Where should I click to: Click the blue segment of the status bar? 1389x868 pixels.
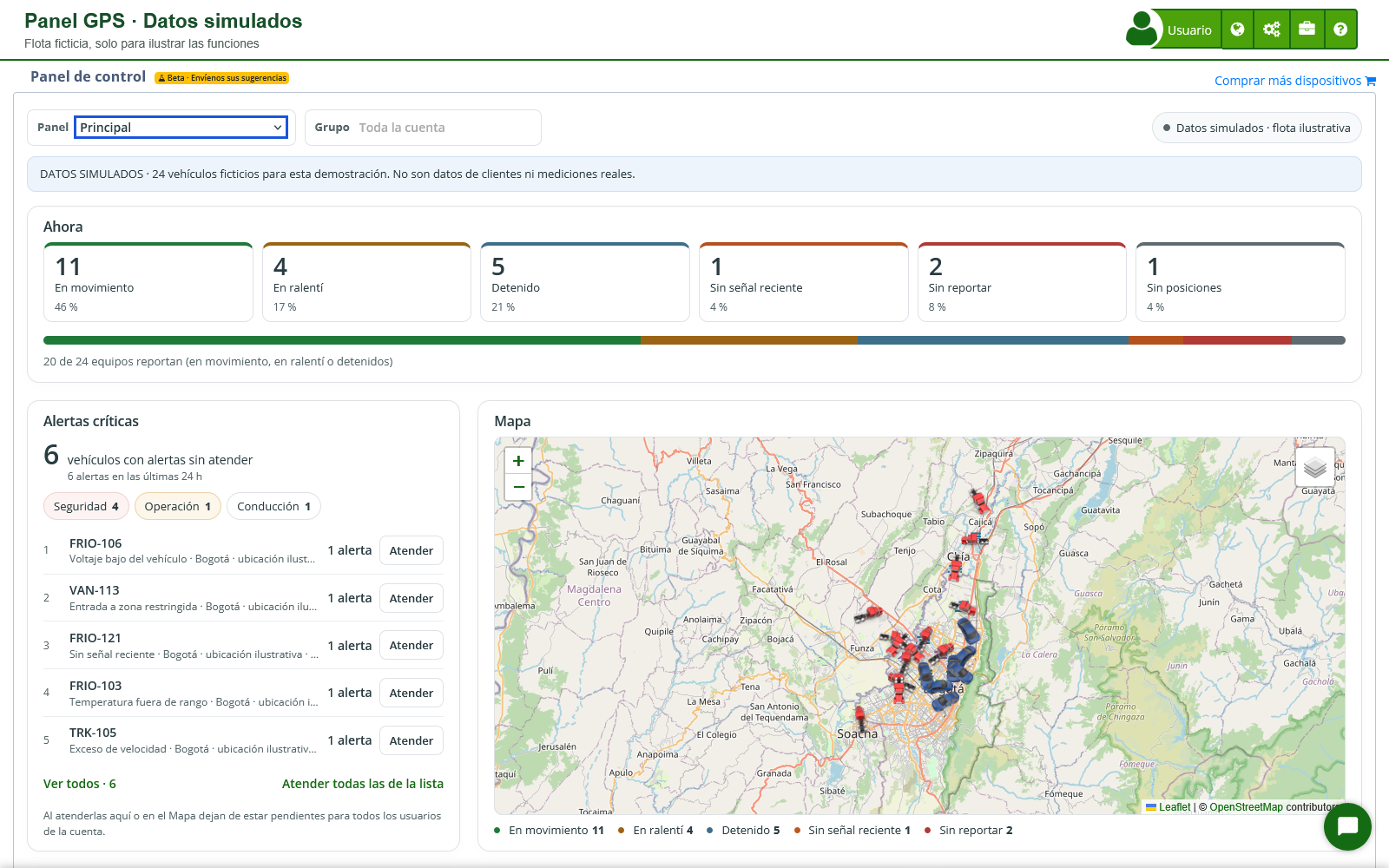pyautogui.click(x=993, y=340)
